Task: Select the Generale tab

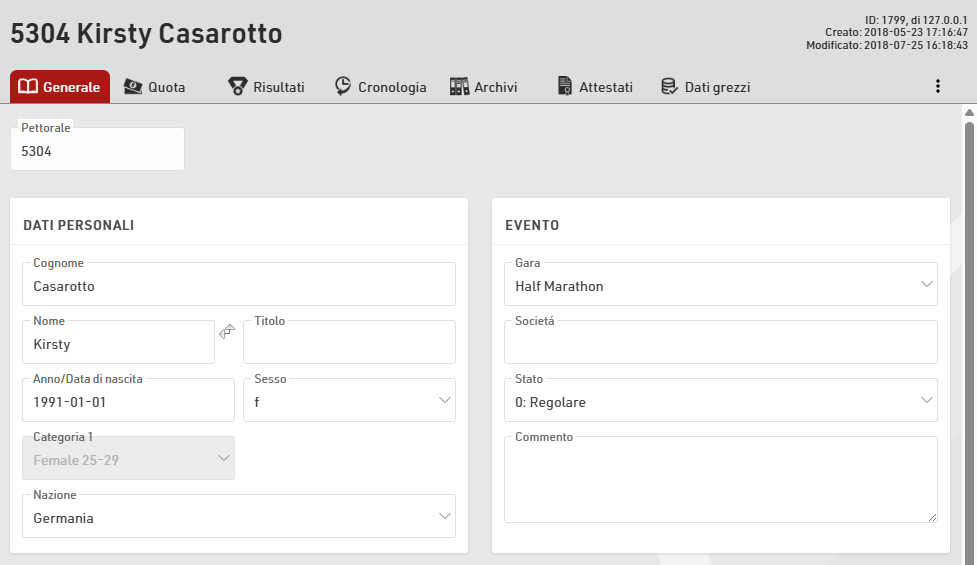Action: [60, 87]
